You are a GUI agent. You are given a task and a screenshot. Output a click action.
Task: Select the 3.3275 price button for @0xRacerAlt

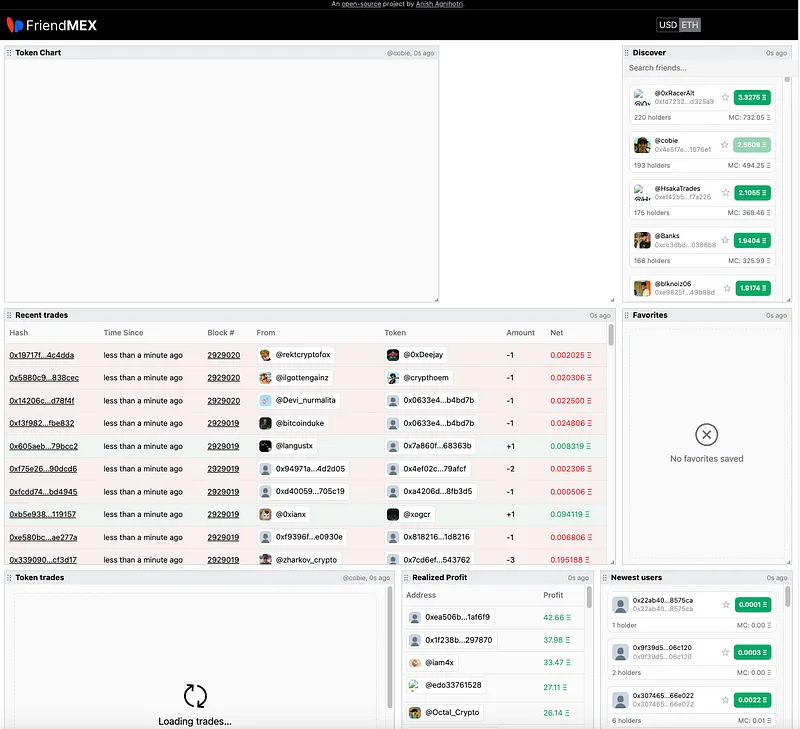752,97
